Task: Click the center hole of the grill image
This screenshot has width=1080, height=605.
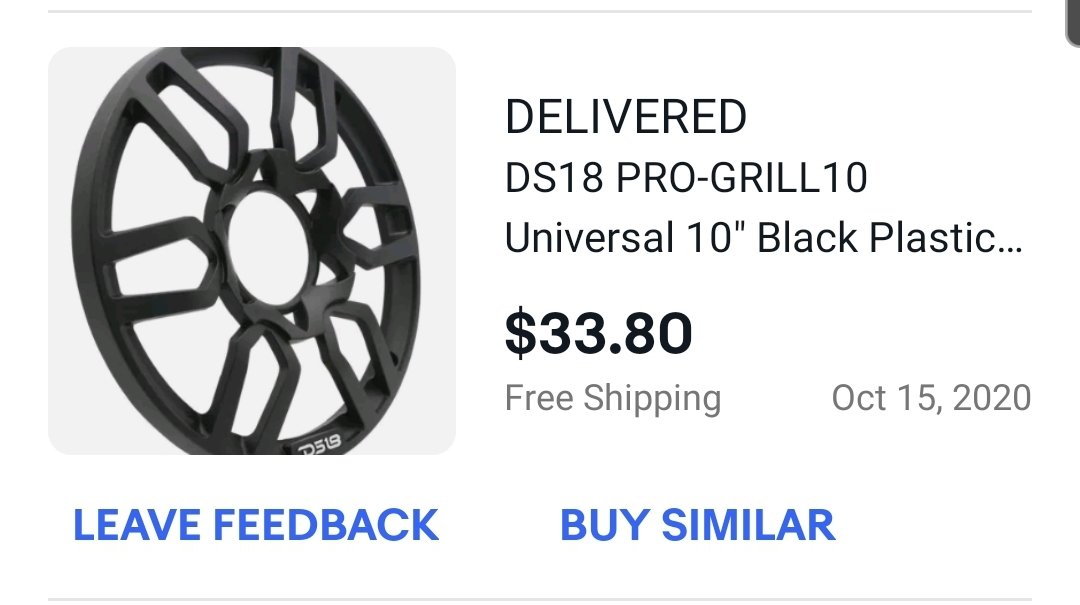Action: (267, 250)
